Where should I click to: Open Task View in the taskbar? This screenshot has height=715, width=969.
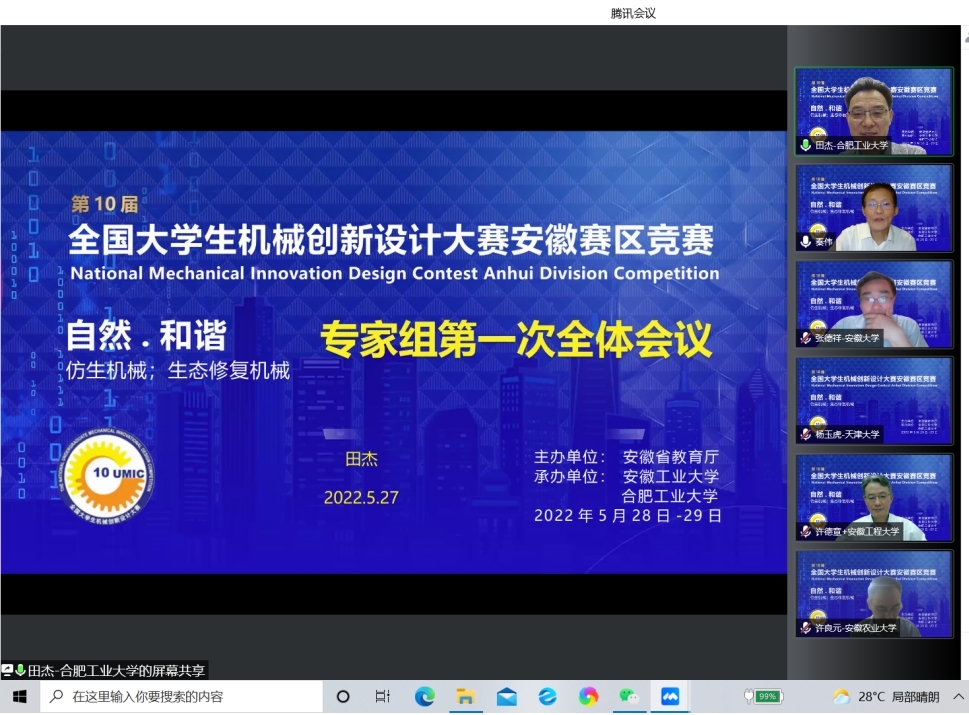click(x=382, y=696)
